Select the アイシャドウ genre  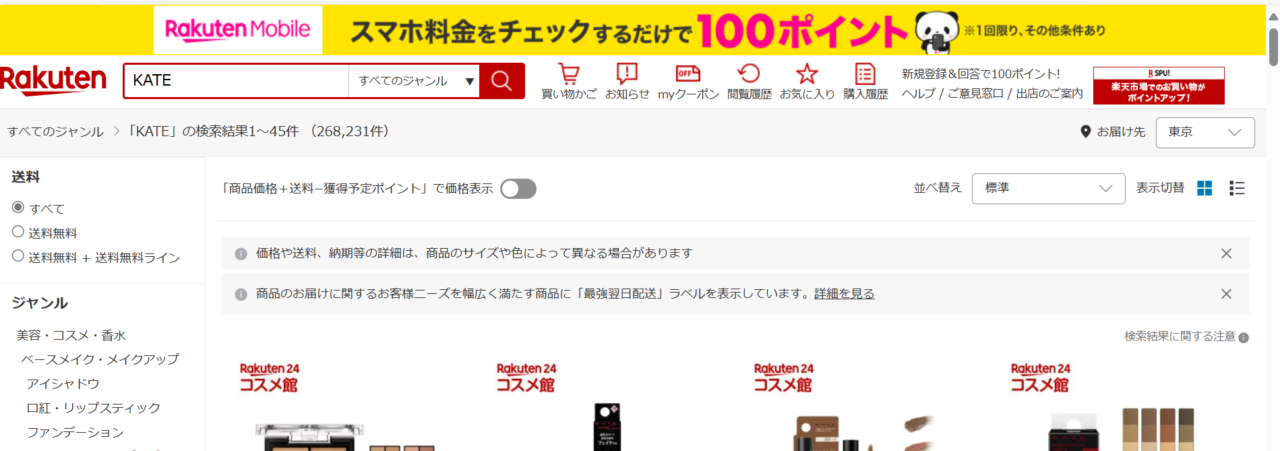pyautogui.click(x=63, y=383)
